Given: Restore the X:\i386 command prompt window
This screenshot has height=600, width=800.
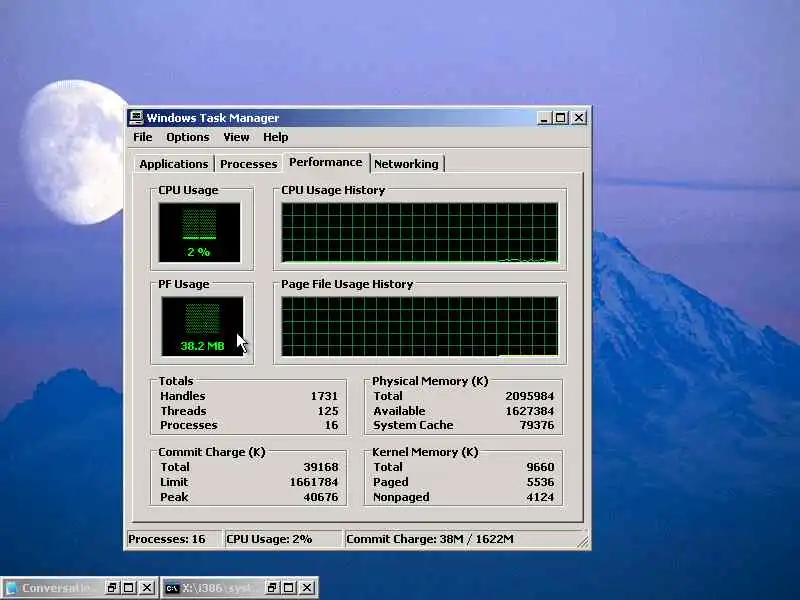Looking at the screenshot, I should tap(272, 588).
